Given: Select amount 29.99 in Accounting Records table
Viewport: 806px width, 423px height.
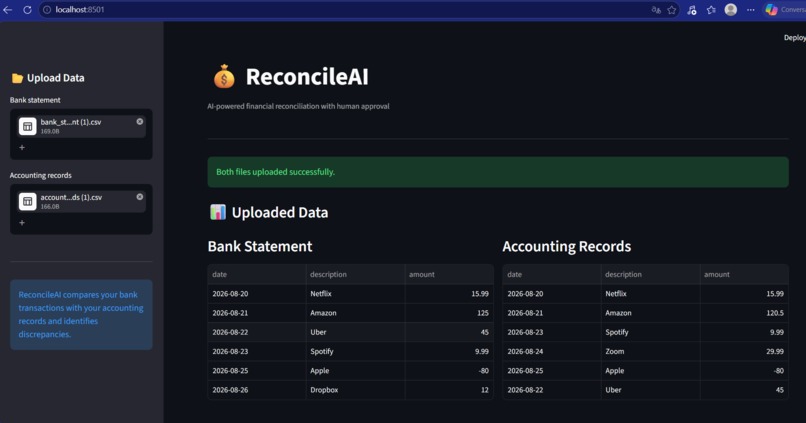Looking at the screenshot, I should point(744,352).
